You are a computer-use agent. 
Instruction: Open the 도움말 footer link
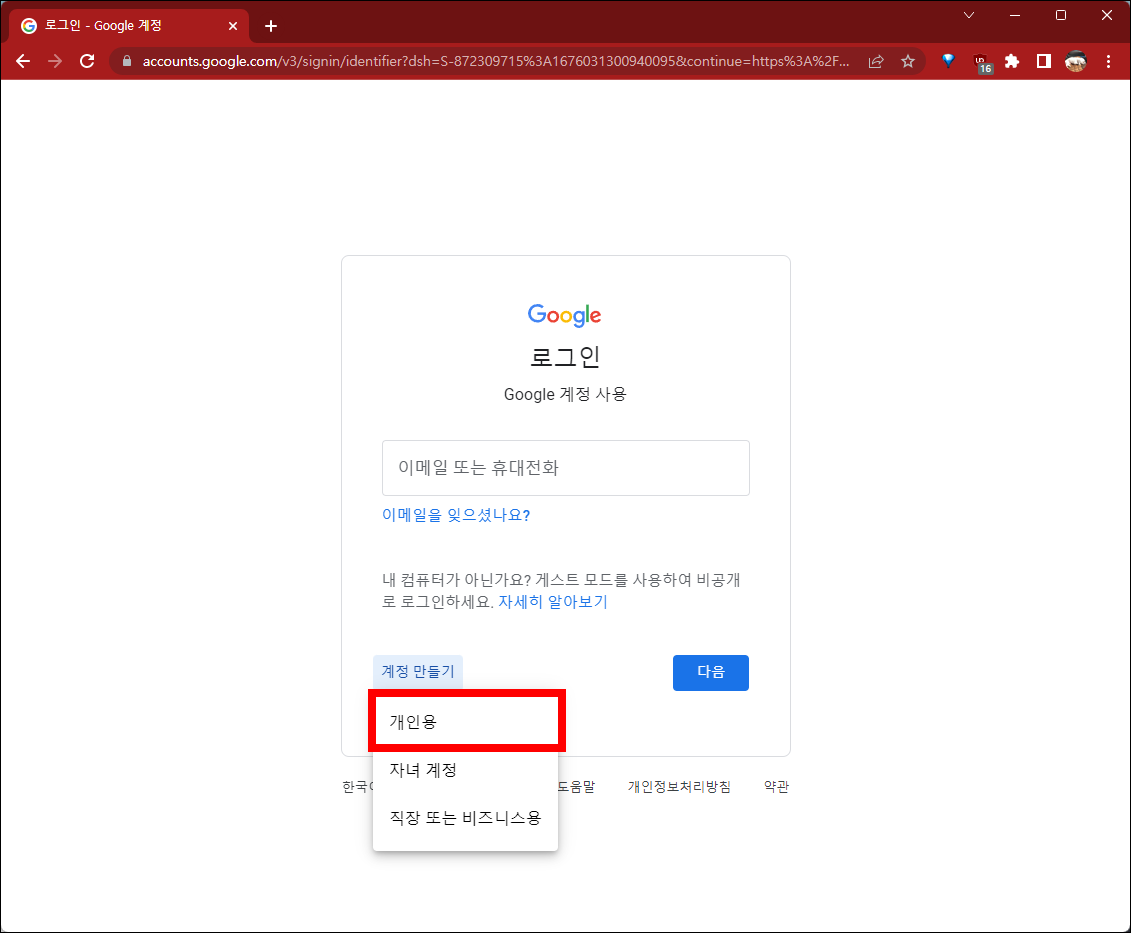576,787
